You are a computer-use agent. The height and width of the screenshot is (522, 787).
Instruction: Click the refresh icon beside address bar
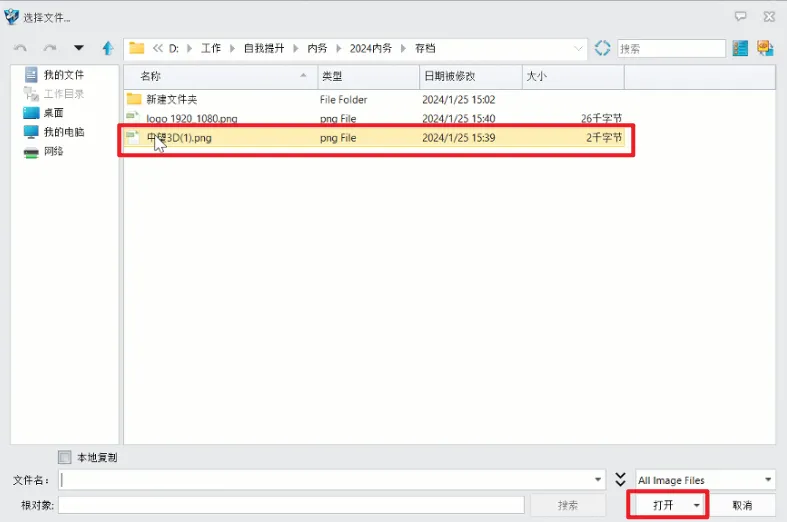(602, 48)
